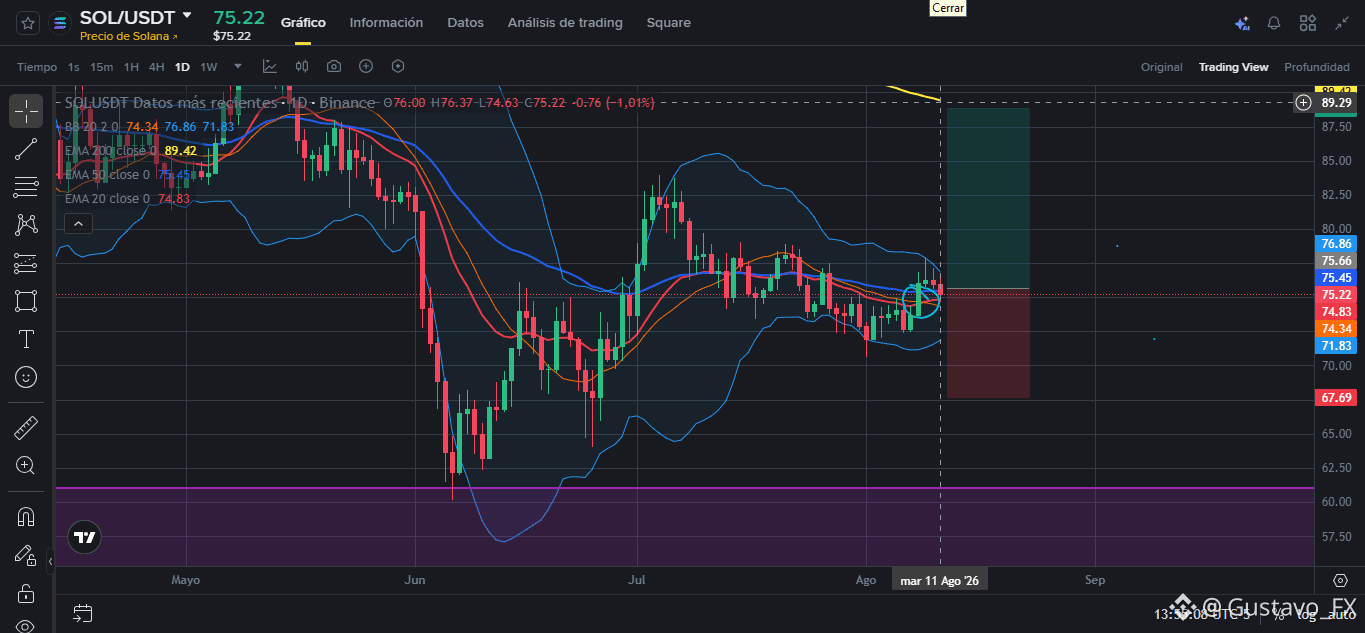Open price scale settings hexagon icon
Screen dimensions: 1365x633
[1341, 580]
